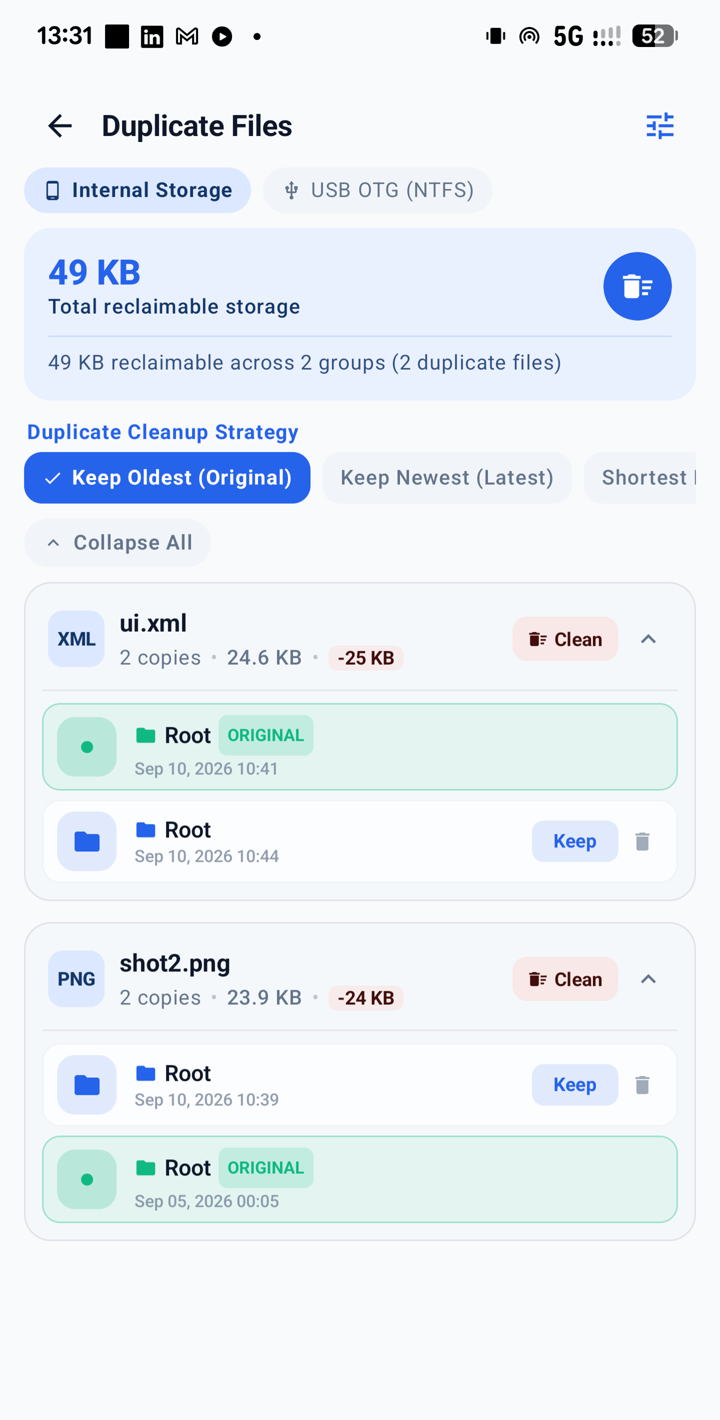Delete the shot2.png copy dated 10:39
The width and height of the screenshot is (720, 1420).
[x=643, y=1085]
